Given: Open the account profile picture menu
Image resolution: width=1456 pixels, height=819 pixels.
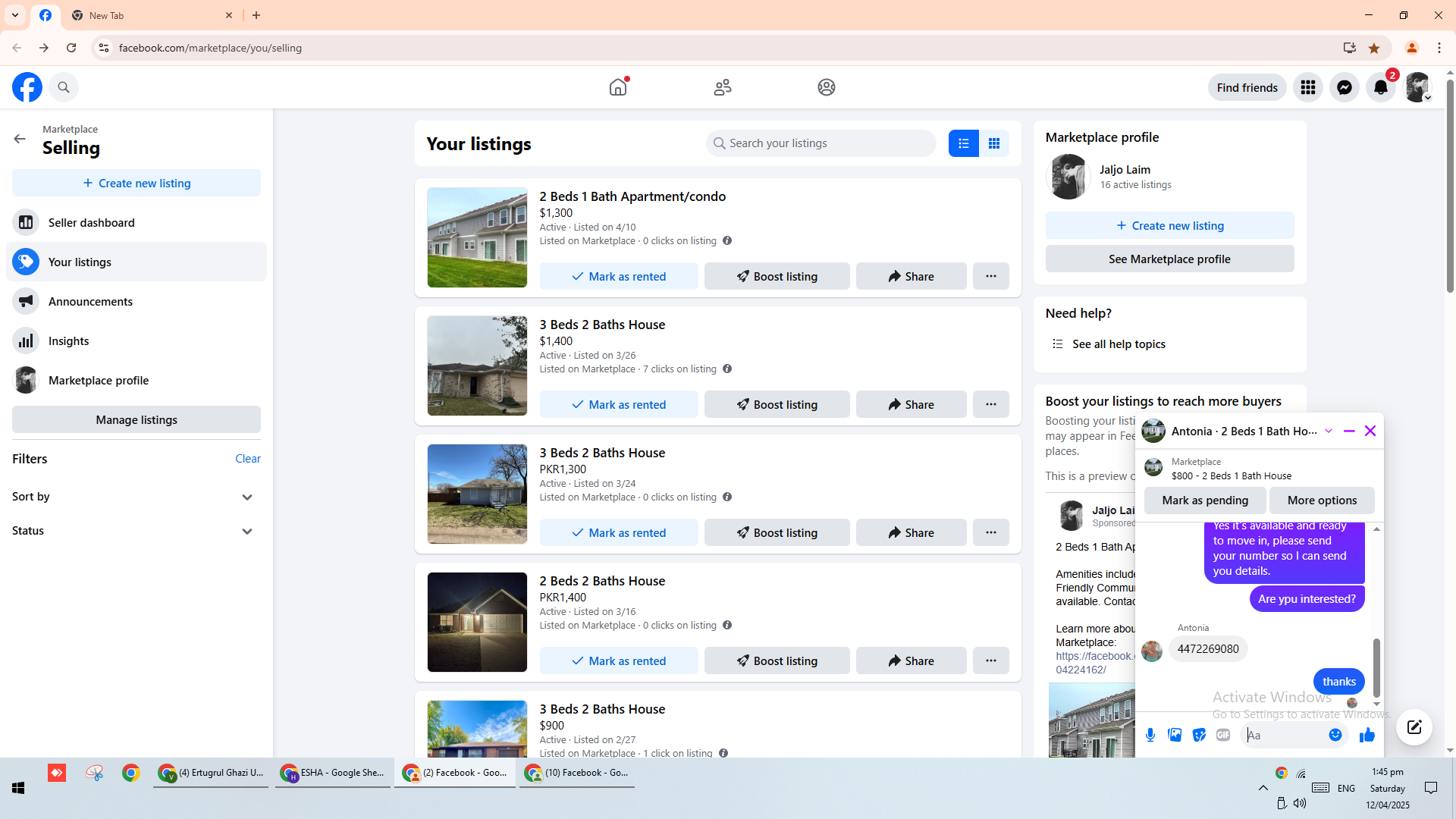Looking at the screenshot, I should point(1417,87).
